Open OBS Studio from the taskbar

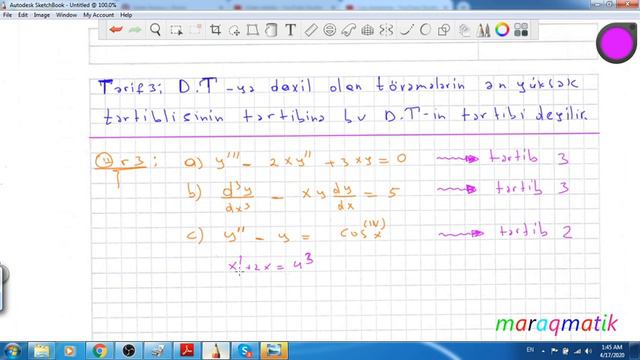point(129,351)
